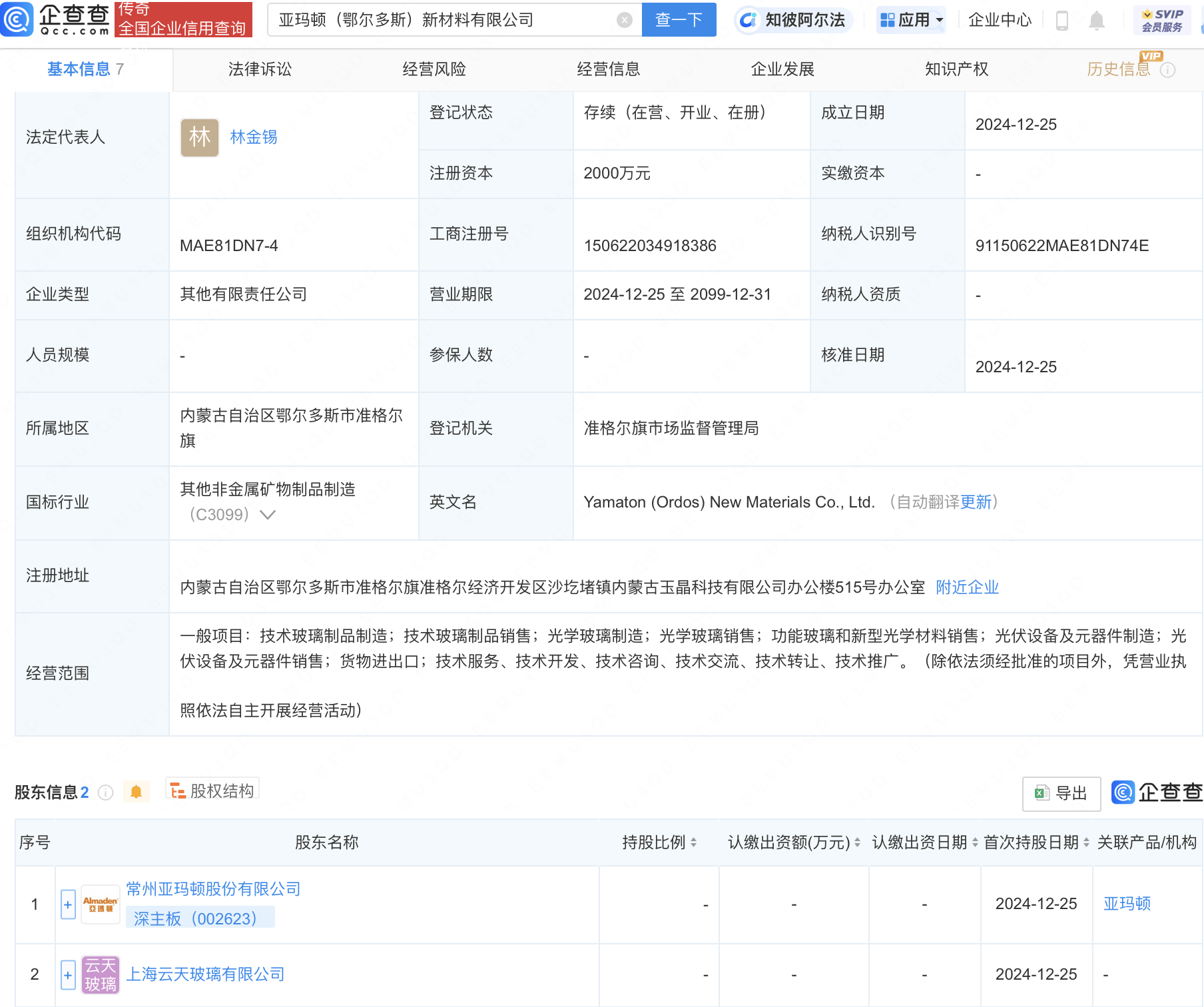
Task: Export shareholder data with 导出 button
Action: [1061, 793]
